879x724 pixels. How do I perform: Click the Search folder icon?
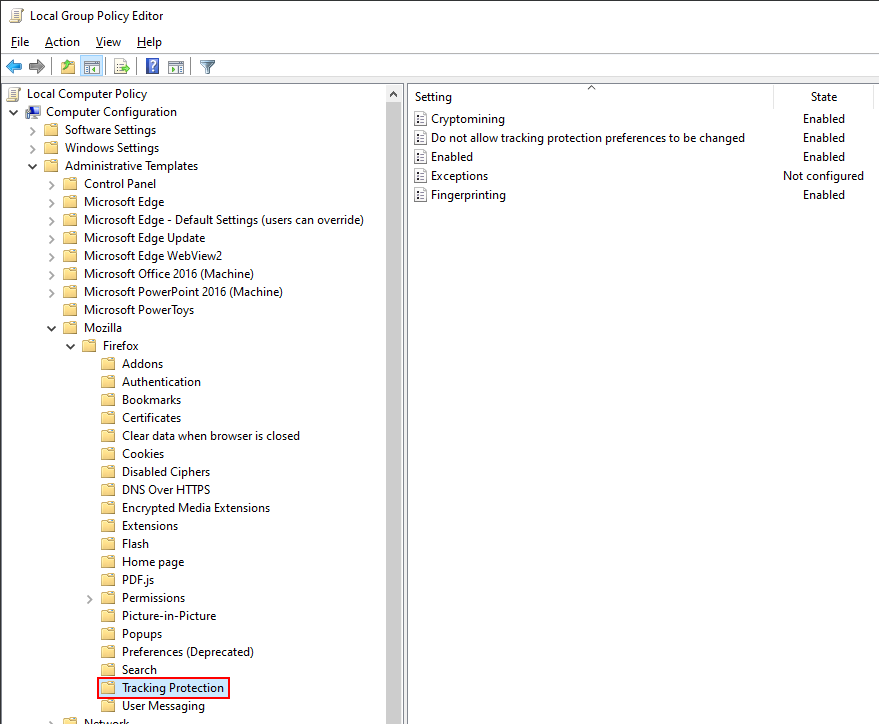108,670
